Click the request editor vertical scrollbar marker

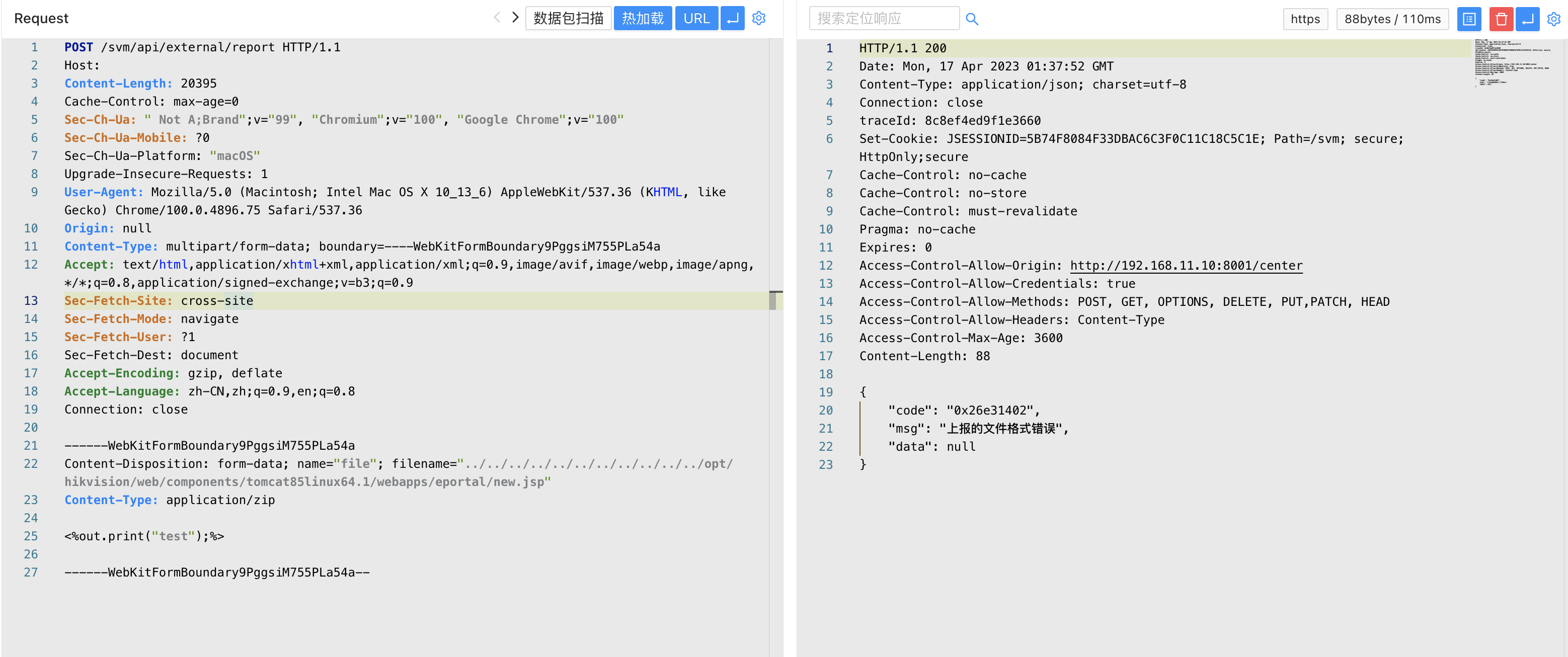tap(772, 300)
